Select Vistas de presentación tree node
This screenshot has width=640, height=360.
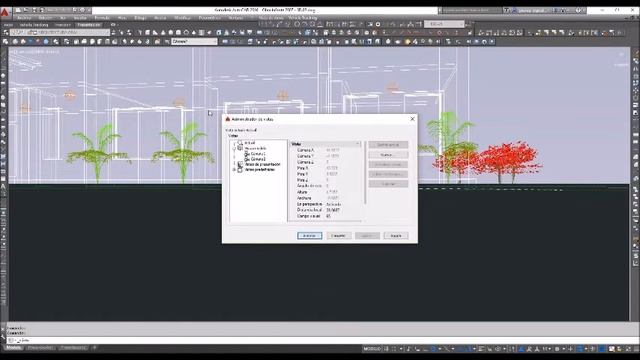pos(262,164)
